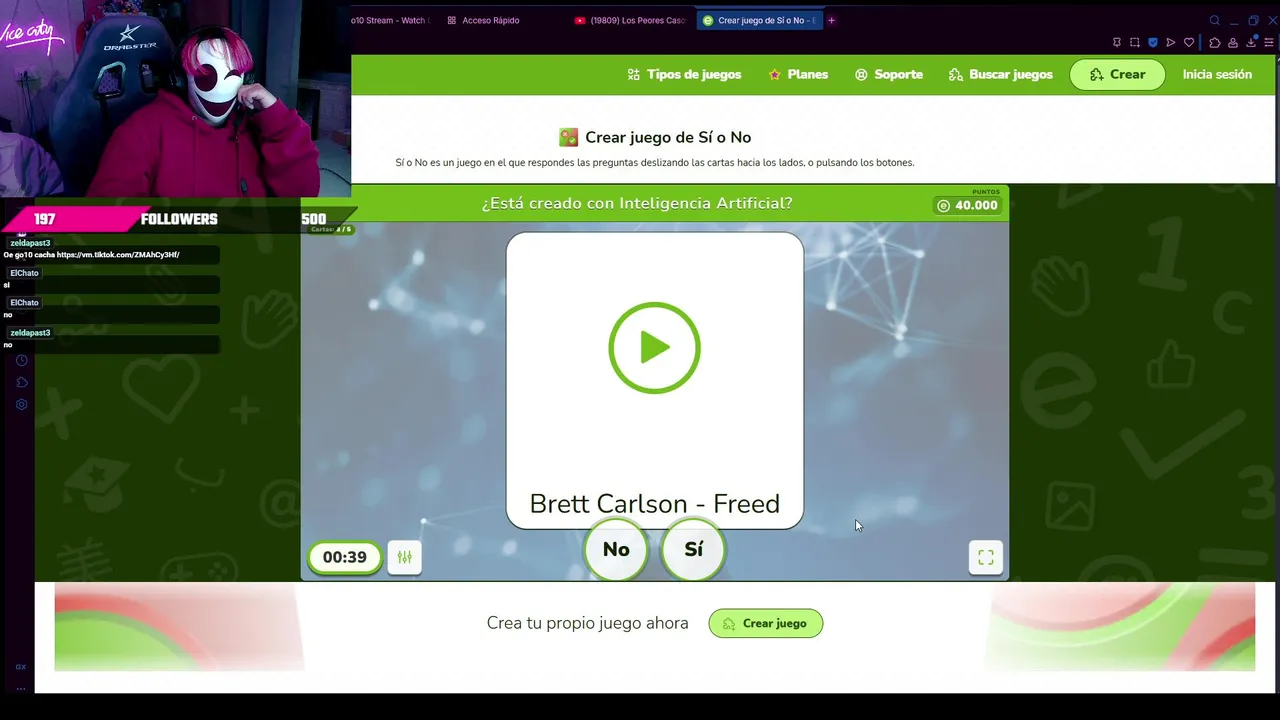Click the pin icon in the address bar
The width and height of the screenshot is (1280, 720).
tap(1117, 42)
